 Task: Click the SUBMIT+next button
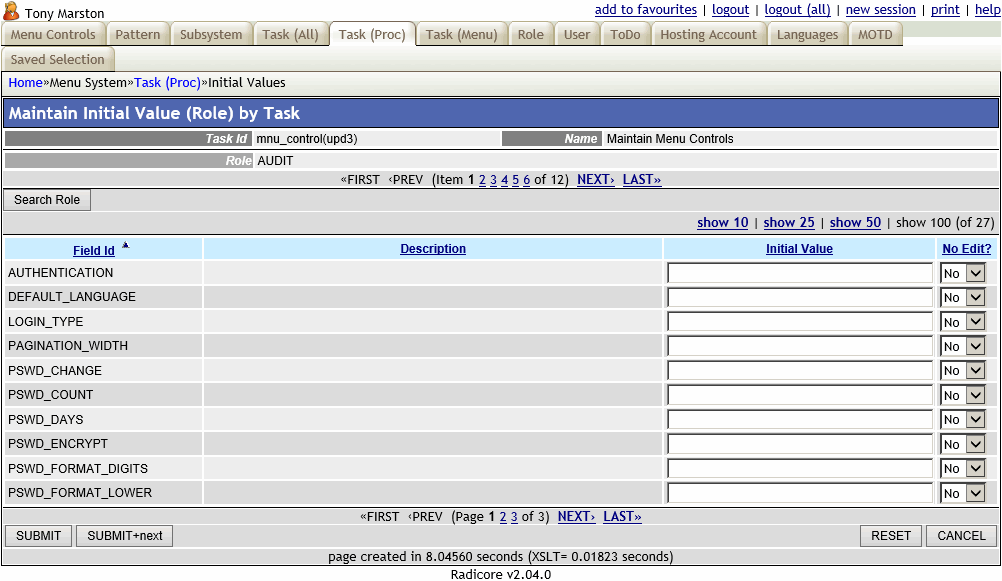(126, 536)
